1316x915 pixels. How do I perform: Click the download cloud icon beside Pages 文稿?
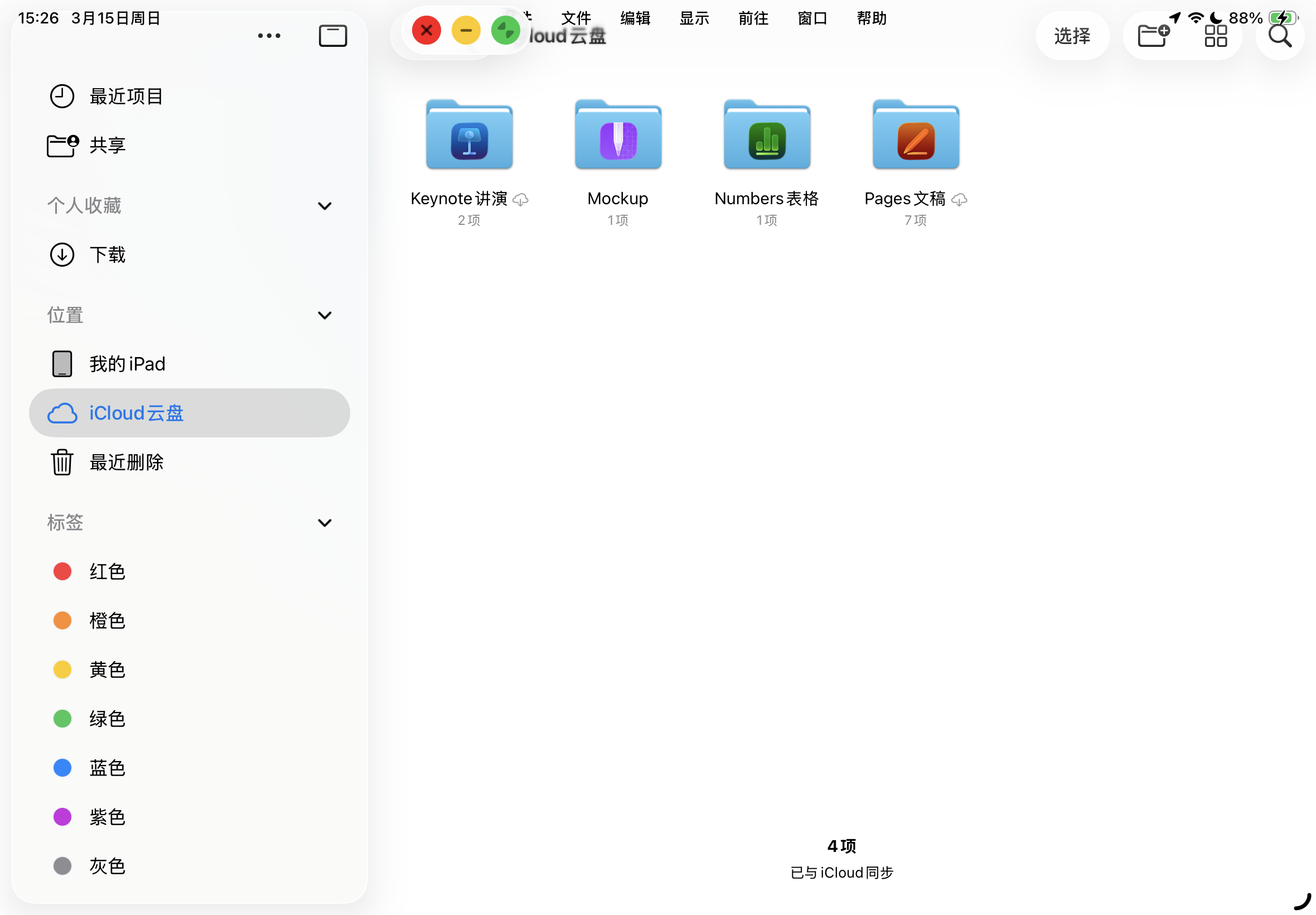(959, 200)
